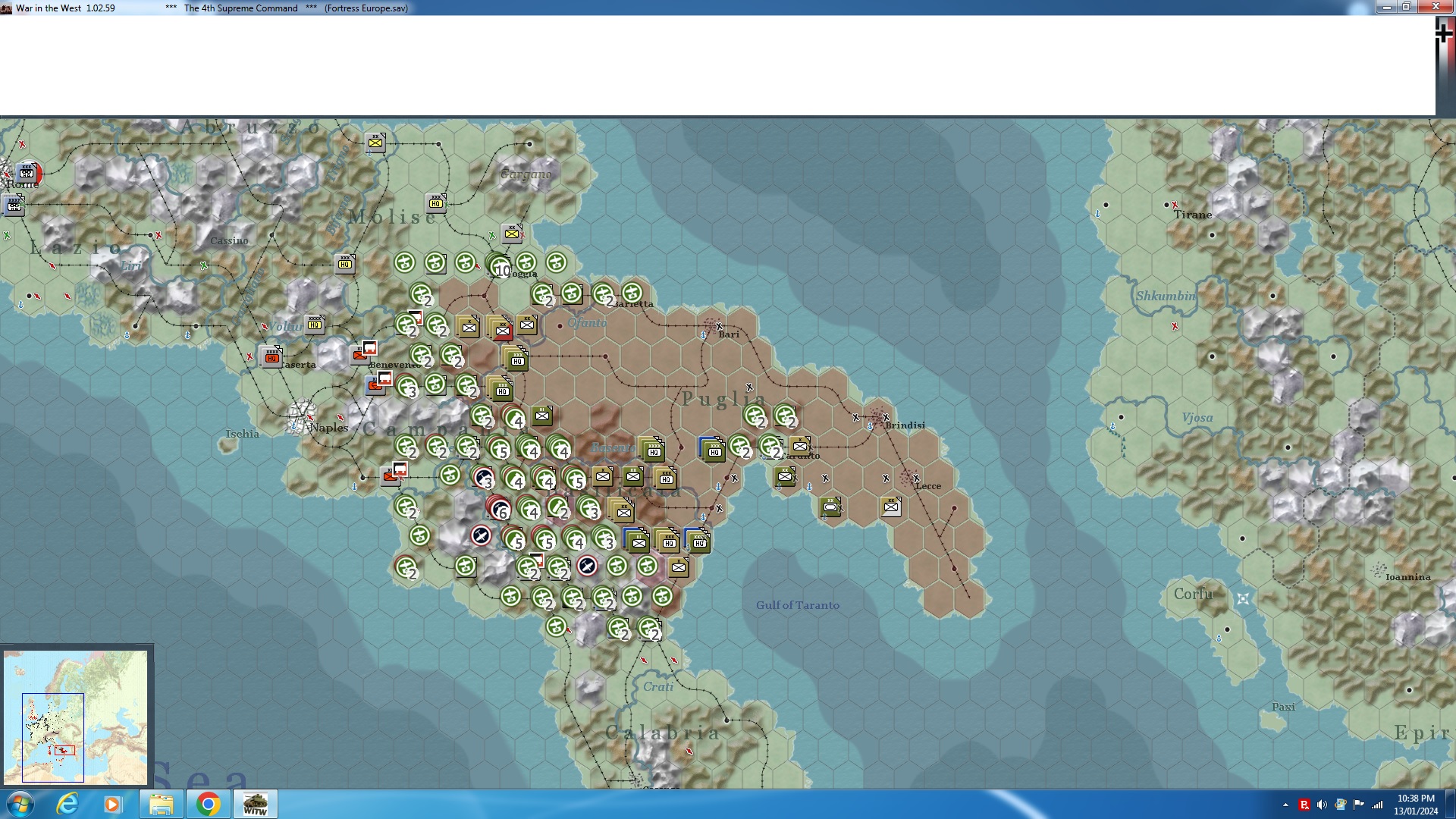Click the Brindisi port hex
Viewport: 1456px width, 819px height.
point(879,416)
